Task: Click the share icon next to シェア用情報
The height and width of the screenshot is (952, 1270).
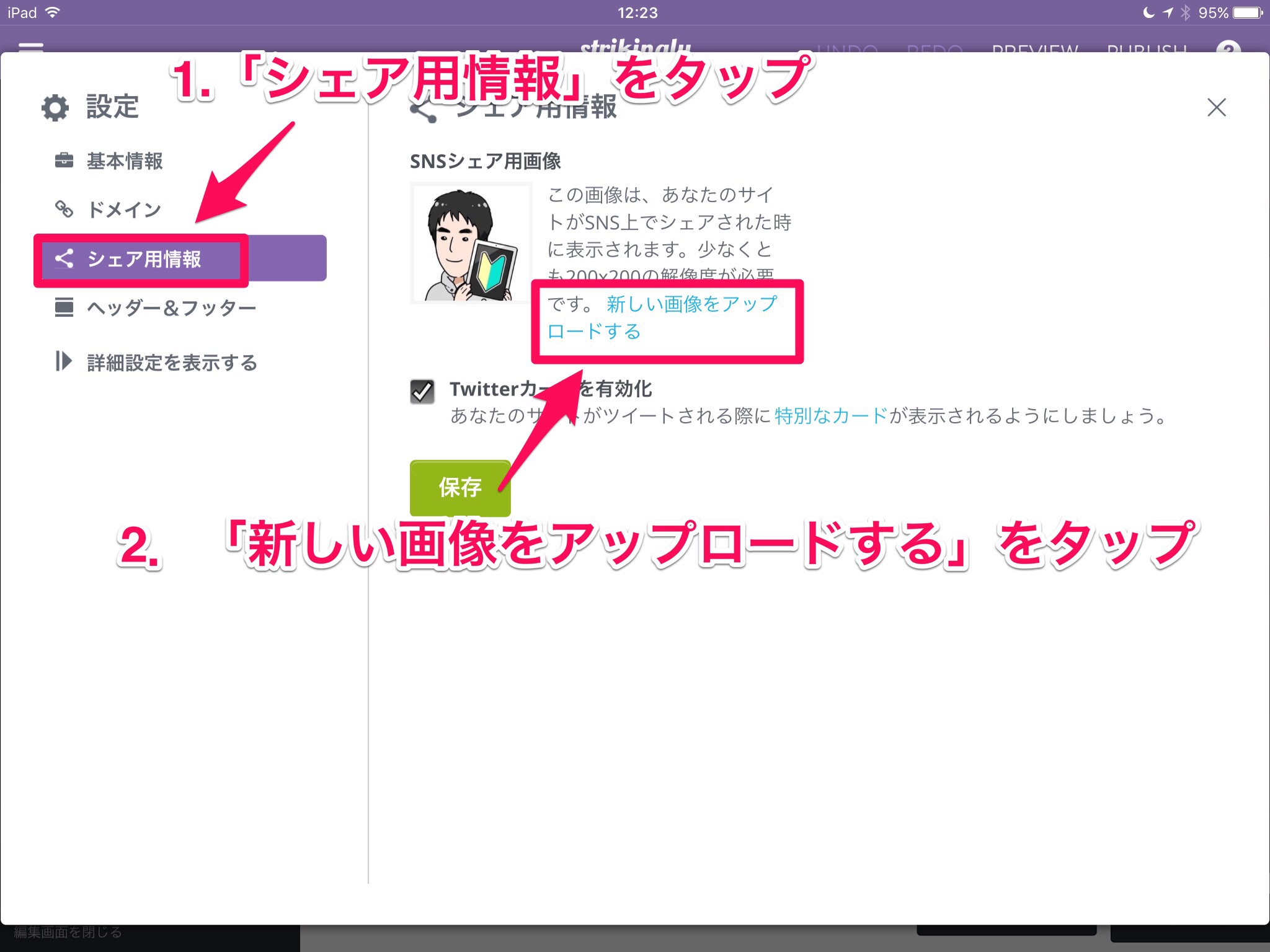Action: (64, 258)
